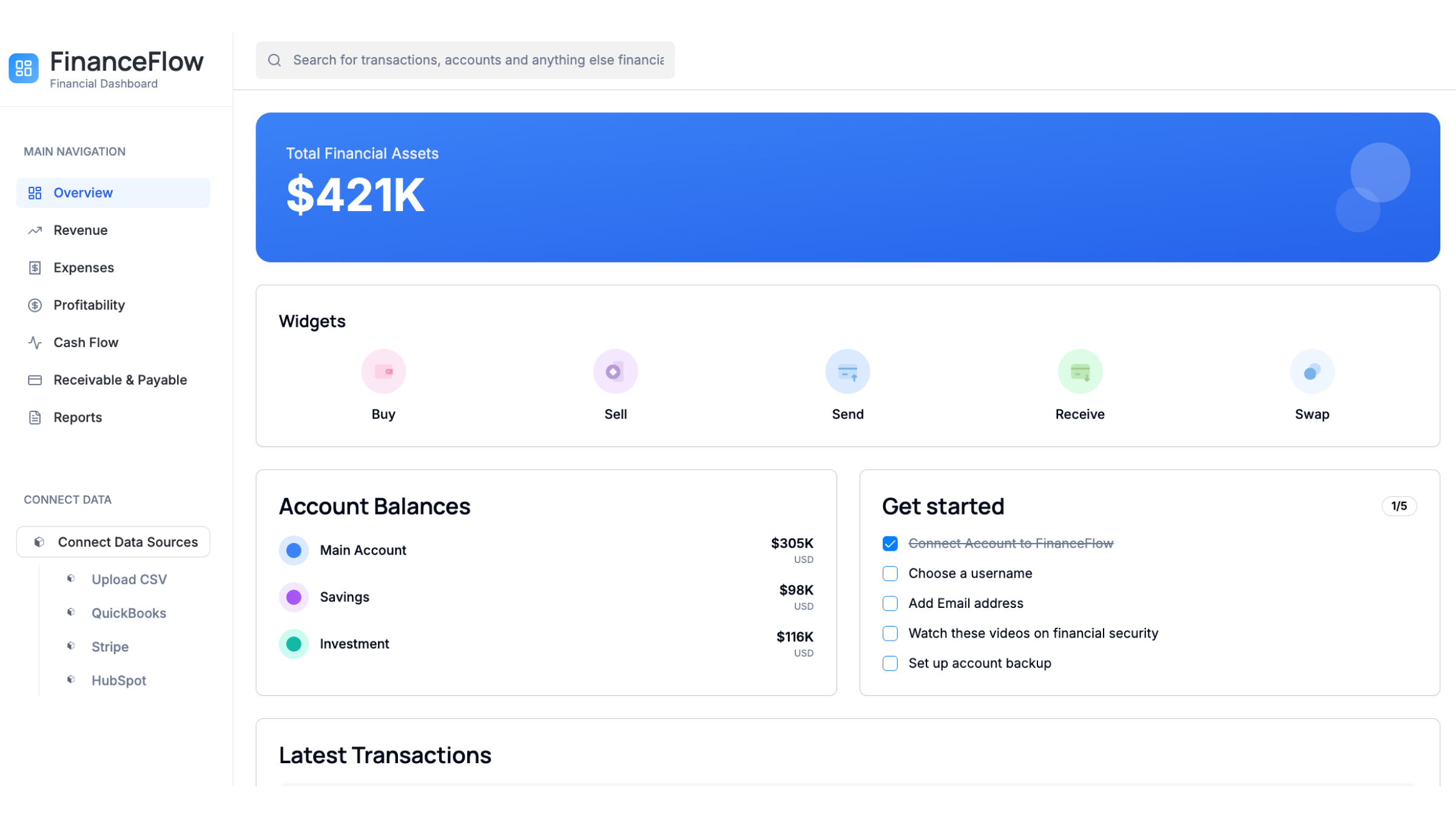Click the search magnifier icon

tap(275, 60)
